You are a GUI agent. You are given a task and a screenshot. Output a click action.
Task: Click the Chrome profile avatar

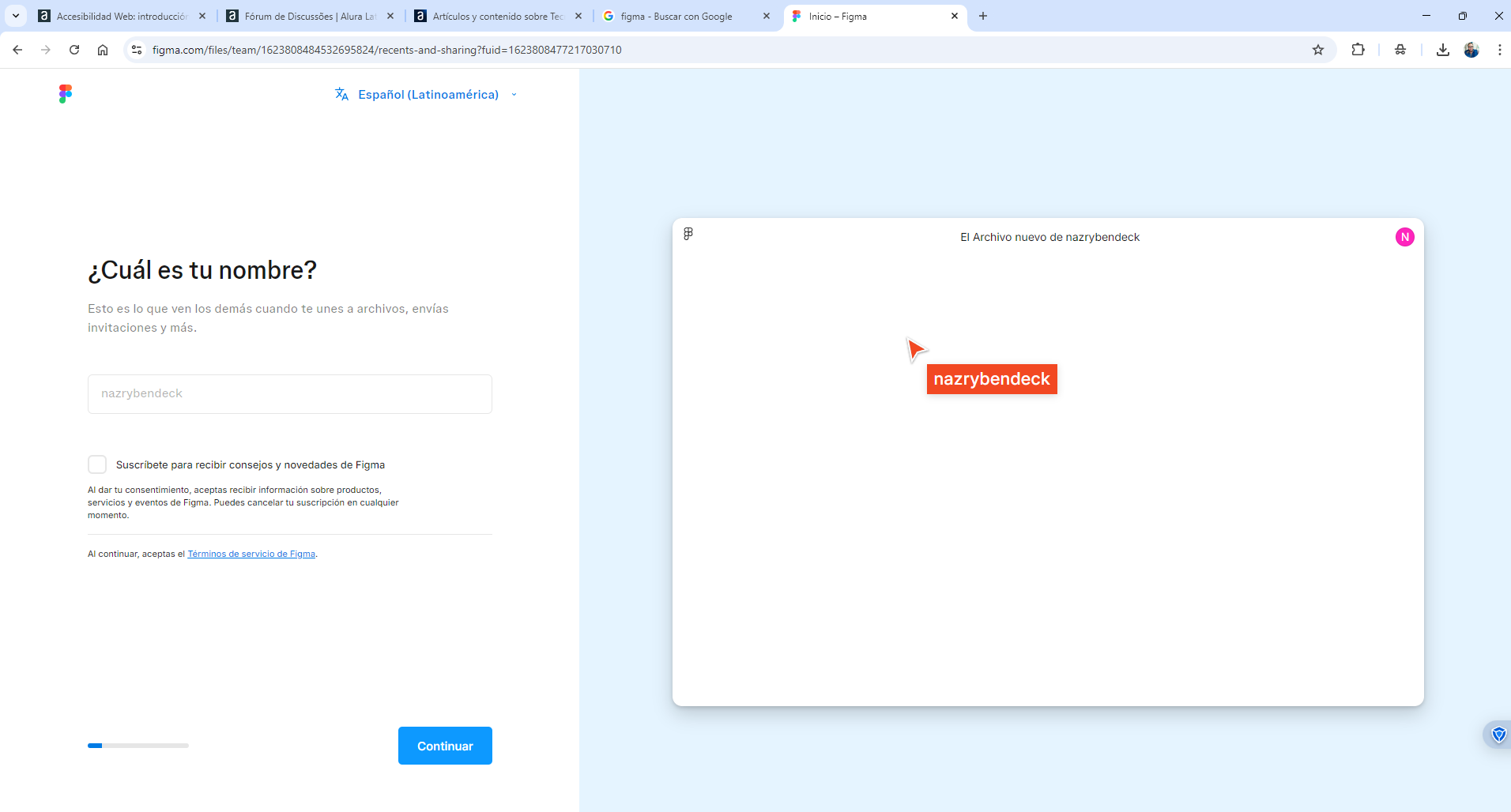tap(1471, 49)
